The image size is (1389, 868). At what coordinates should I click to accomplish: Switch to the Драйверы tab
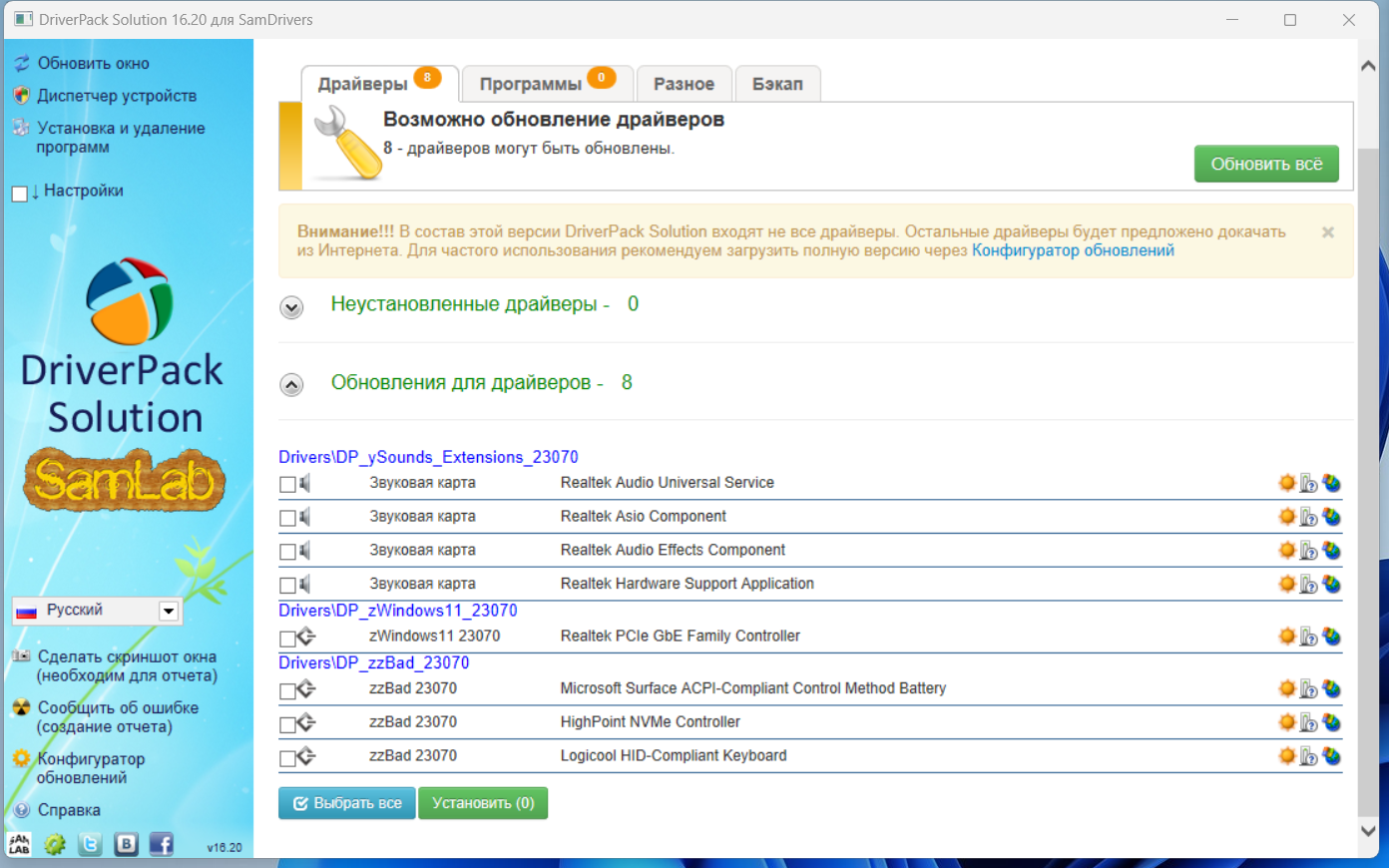379,84
